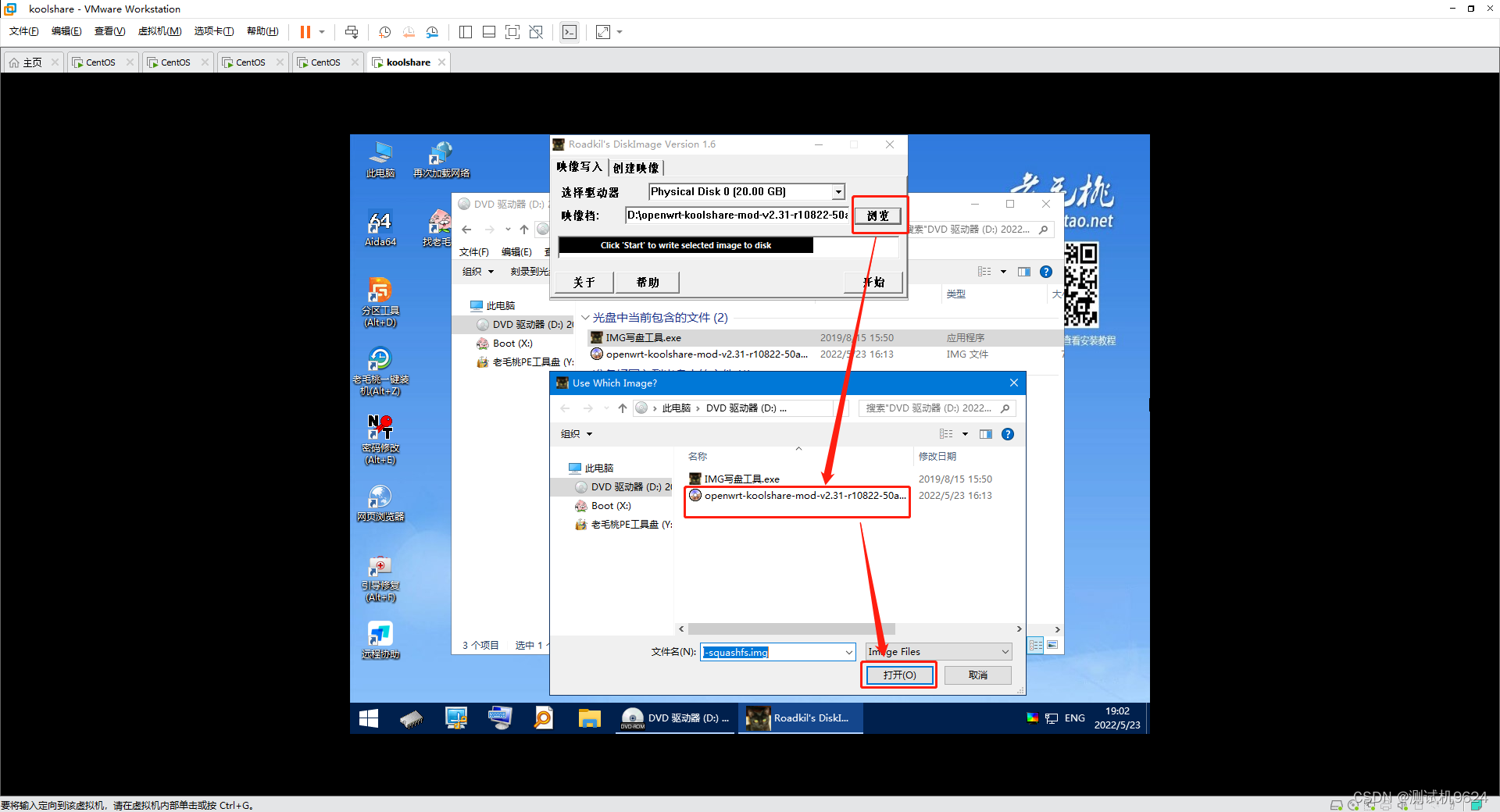Image resolution: width=1500 pixels, height=812 pixels.
Task: Click the console view icon
Action: coord(570,32)
